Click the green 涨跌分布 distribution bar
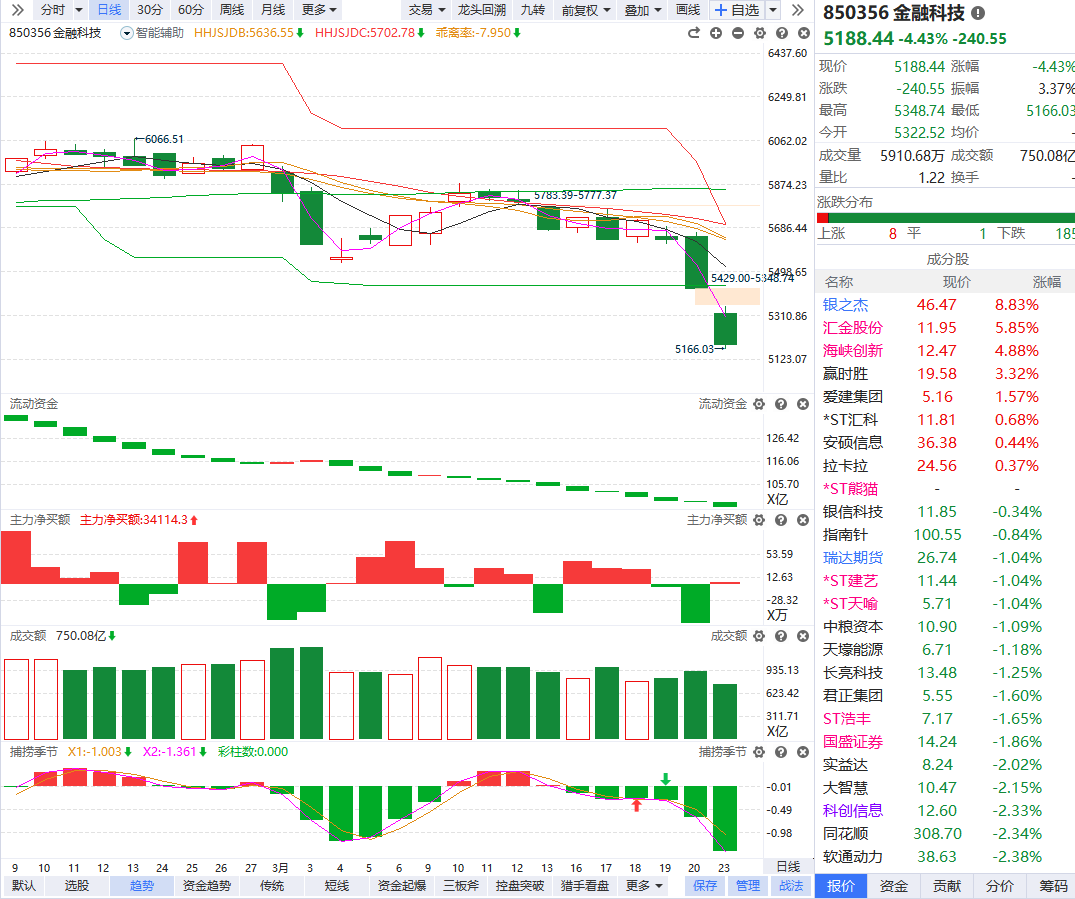 click(952, 218)
